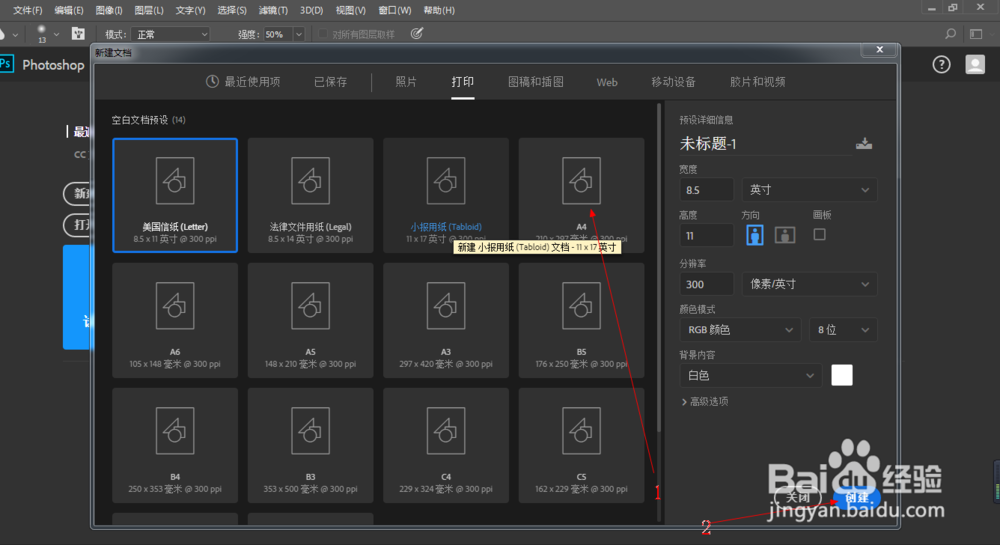1000x545 pixels.
Task: Click the 创建 button
Action: (857, 497)
